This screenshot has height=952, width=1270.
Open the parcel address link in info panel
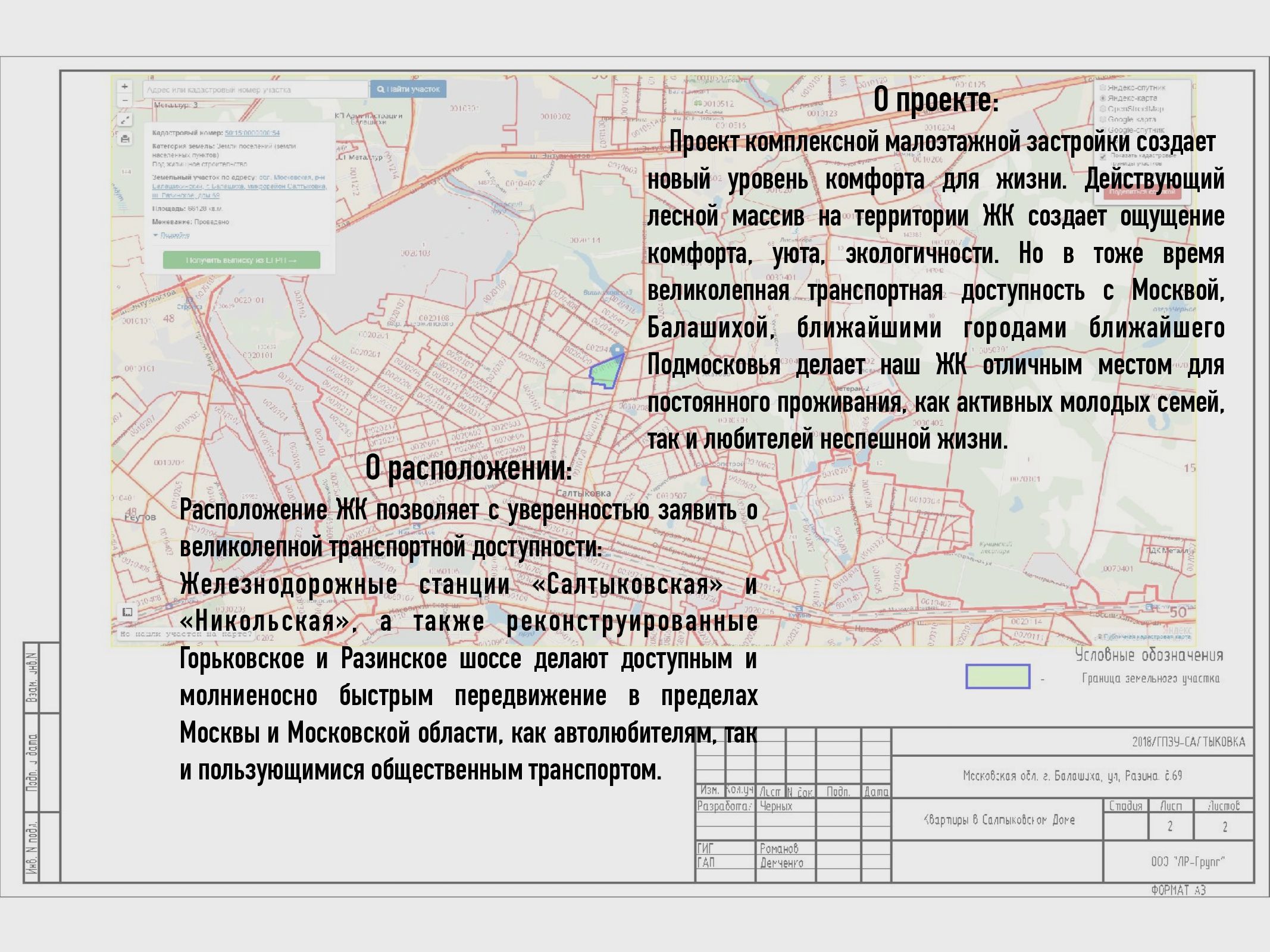coord(239,186)
